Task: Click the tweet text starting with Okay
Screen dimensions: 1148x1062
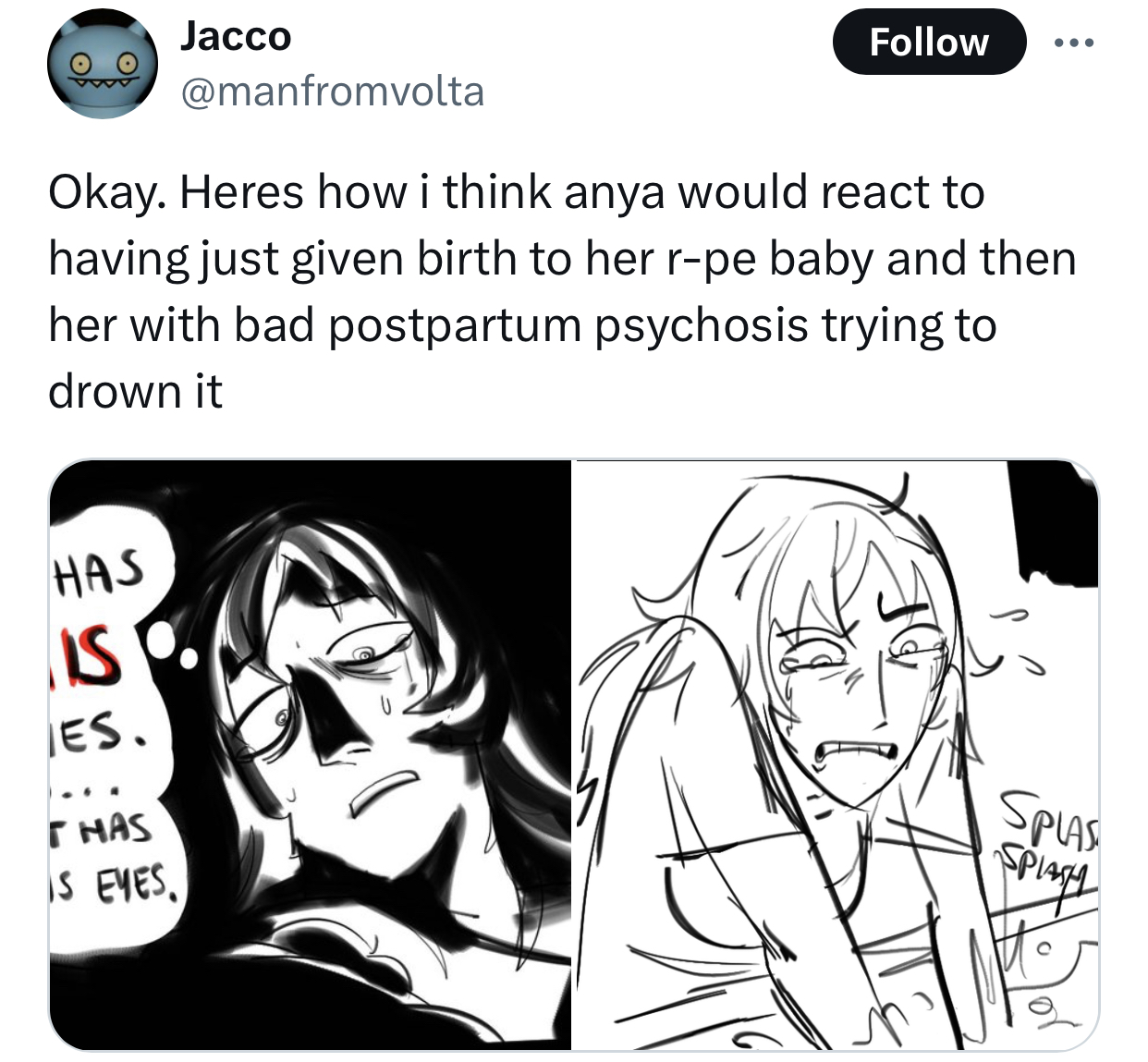Action: [x=562, y=292]
